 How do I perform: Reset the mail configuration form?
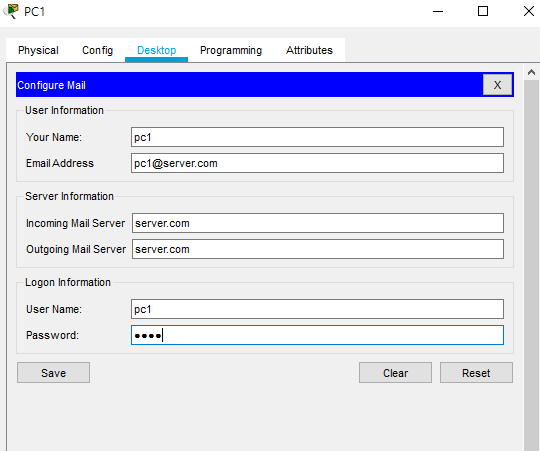click(x=476, y=373)
